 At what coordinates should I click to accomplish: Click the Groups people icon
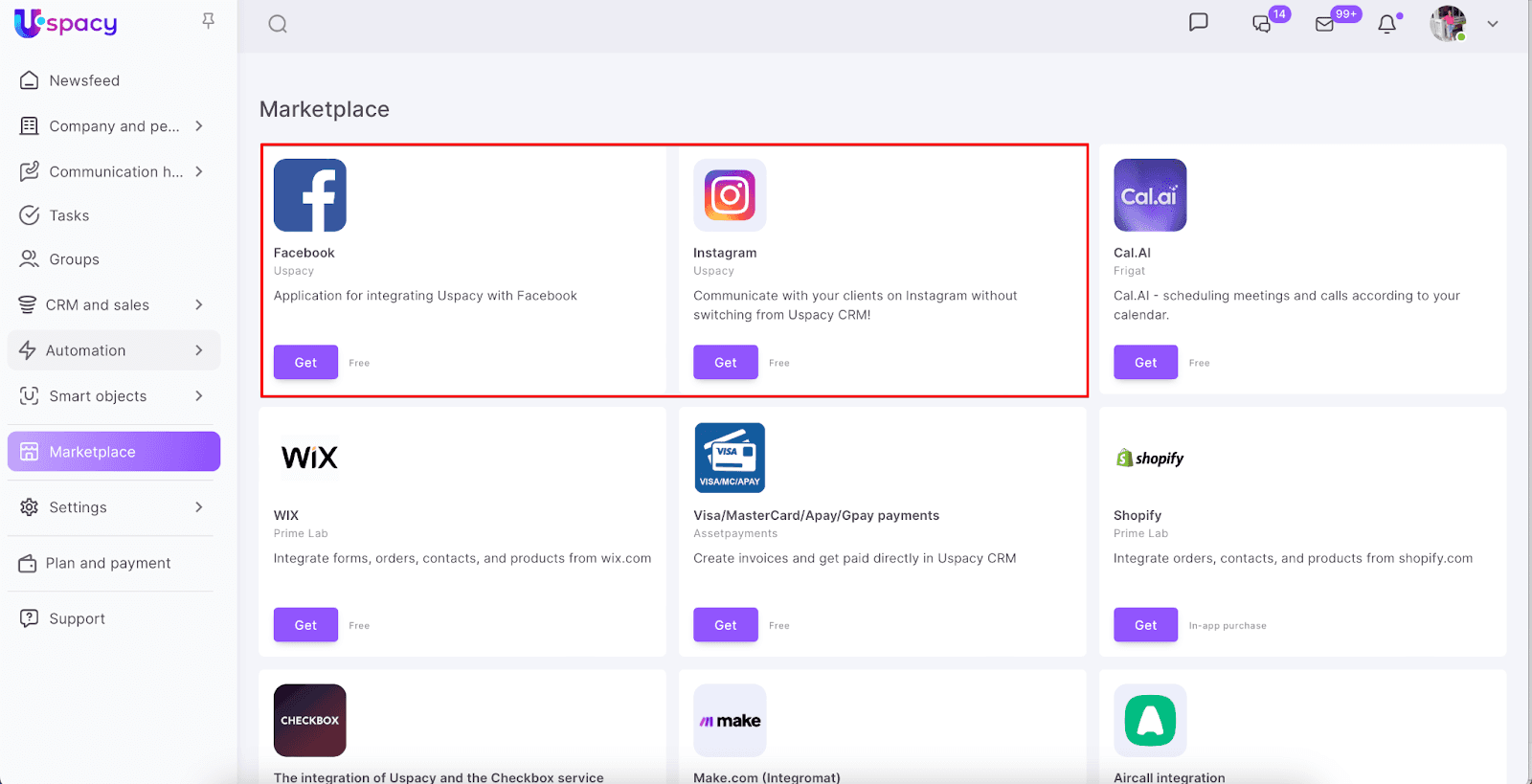click(30, 259)
